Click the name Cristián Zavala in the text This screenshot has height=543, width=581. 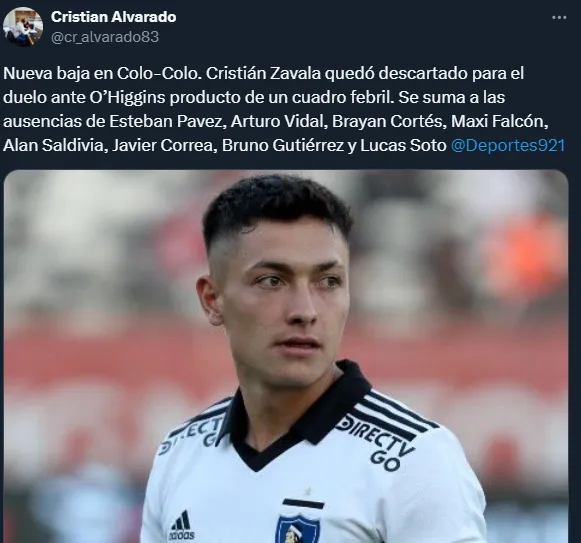tap(263, 73)
